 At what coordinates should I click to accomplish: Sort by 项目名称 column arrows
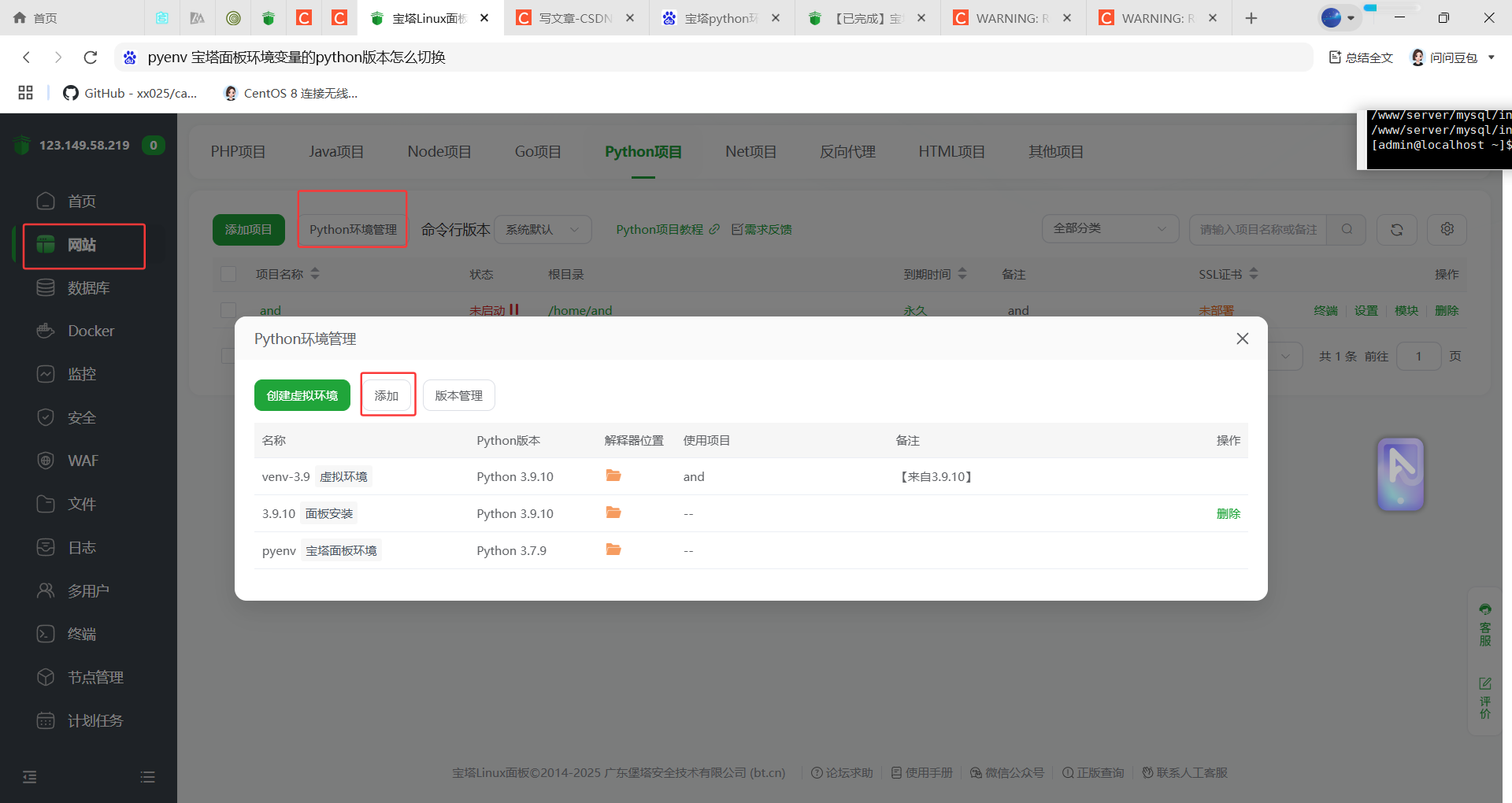pos(315,274)
